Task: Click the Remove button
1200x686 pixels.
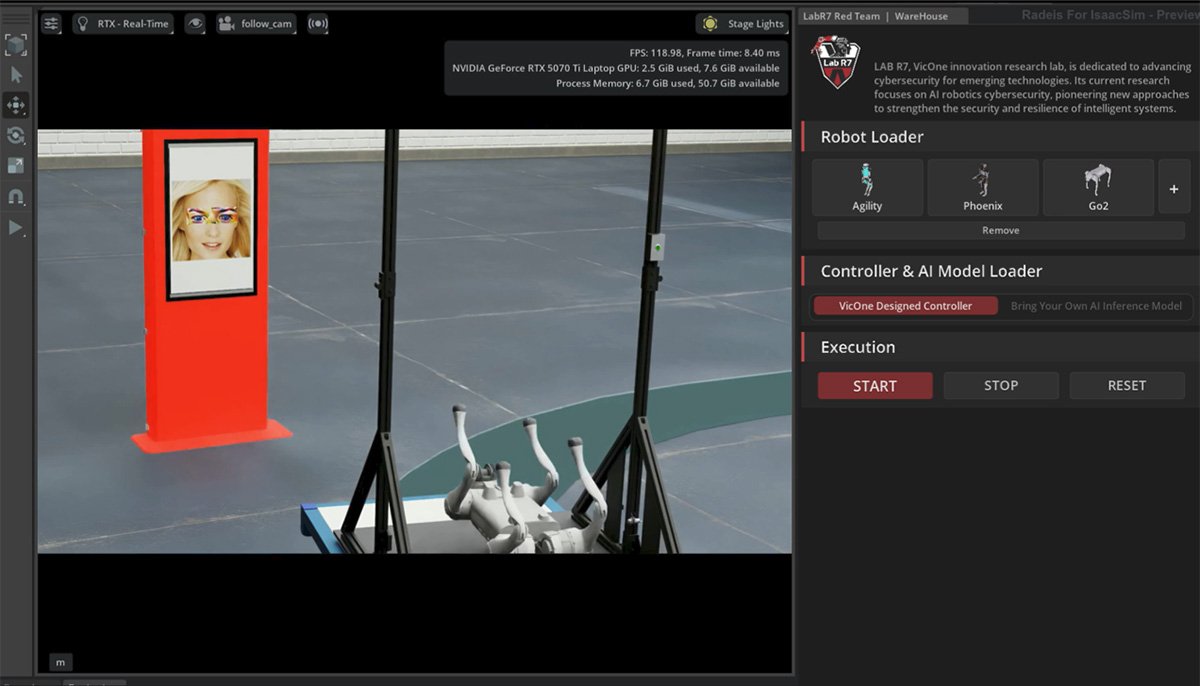Action: (x=1001, y=230)
